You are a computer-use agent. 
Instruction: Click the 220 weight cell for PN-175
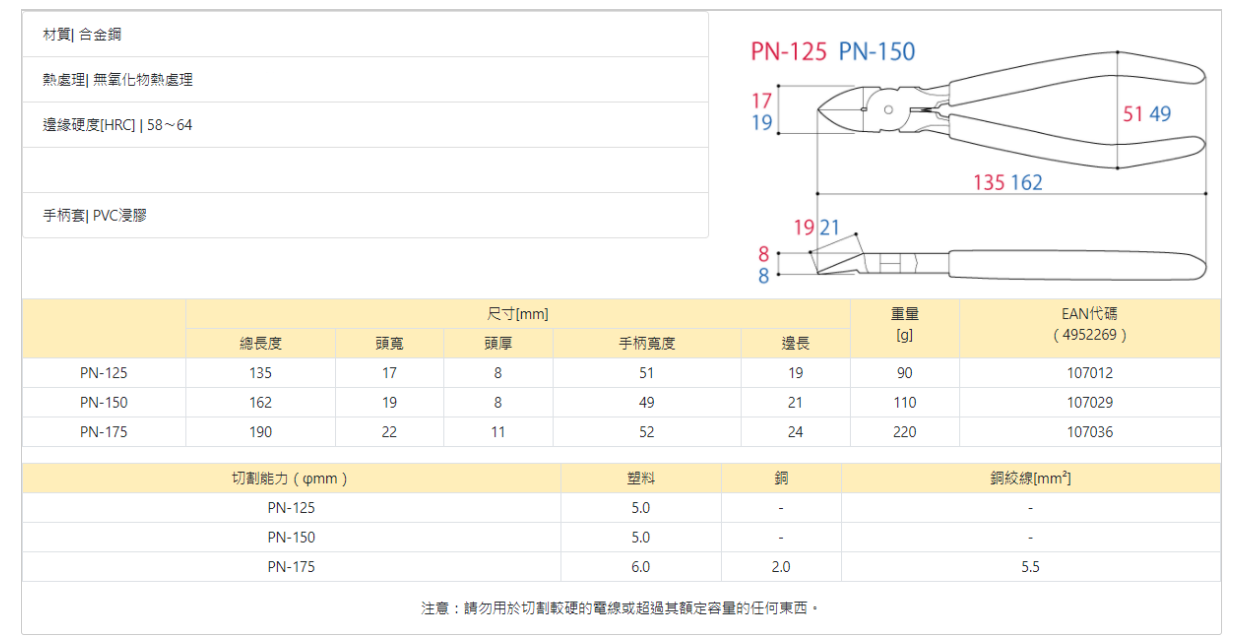[904, 432]
